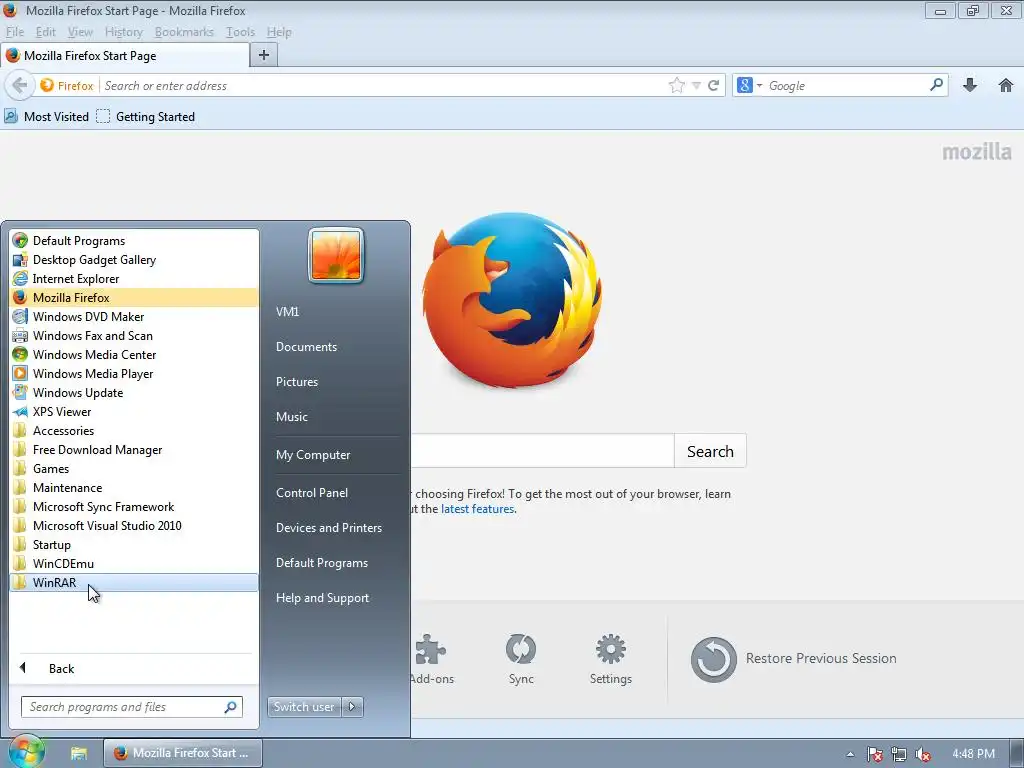This screenshot has width=1024, height=768.
Task: Launch XPS Viewer
Action: click(x=134, y=411)
